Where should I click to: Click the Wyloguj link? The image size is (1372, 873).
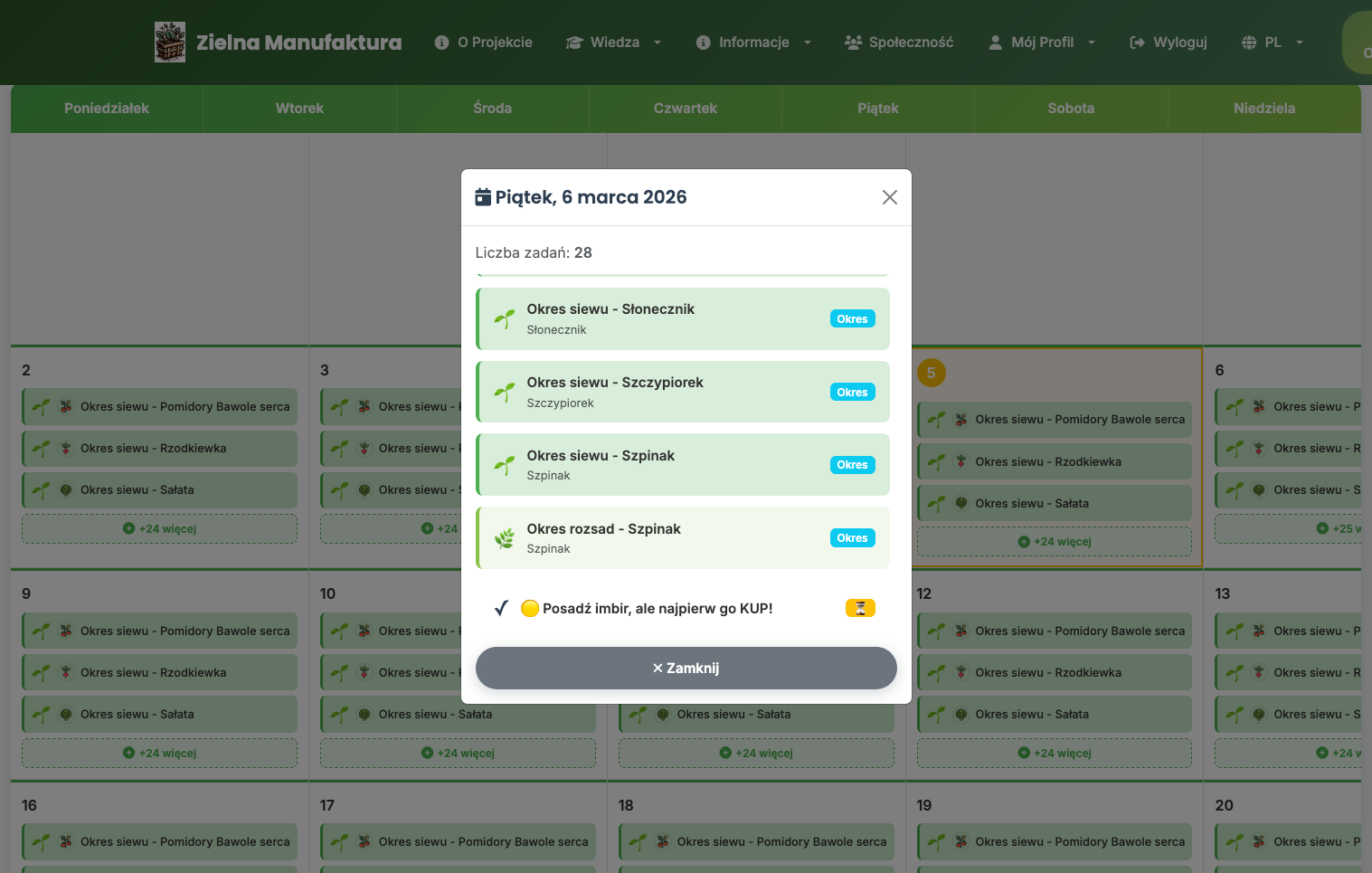pos(1169,43)
